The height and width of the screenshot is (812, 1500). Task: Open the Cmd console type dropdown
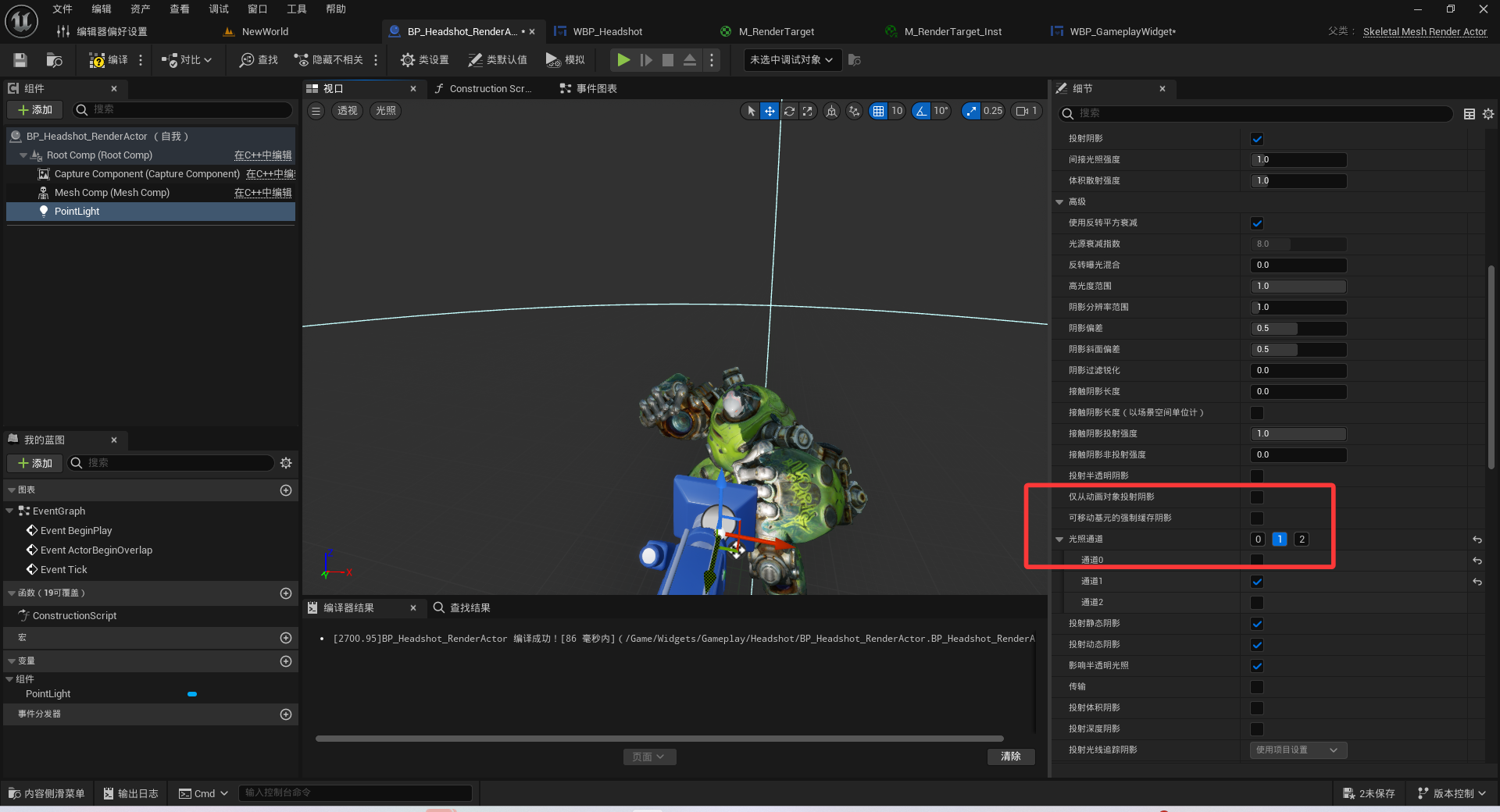[203, 793]
